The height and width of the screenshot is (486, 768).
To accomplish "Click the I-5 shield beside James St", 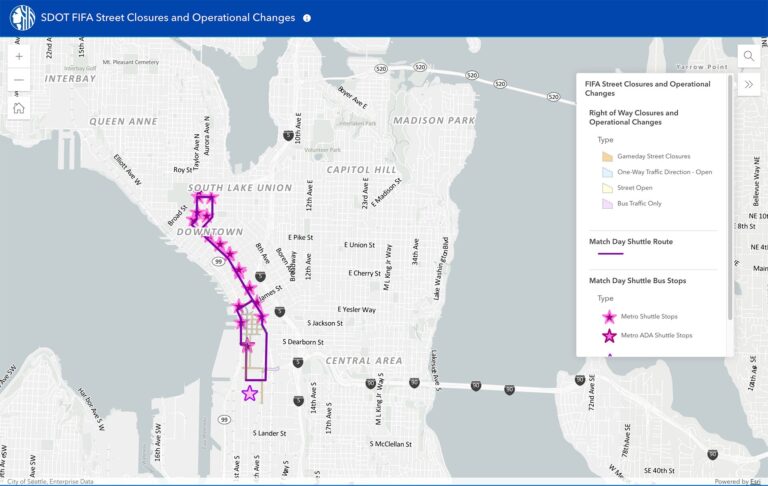I will coord(261,276).
